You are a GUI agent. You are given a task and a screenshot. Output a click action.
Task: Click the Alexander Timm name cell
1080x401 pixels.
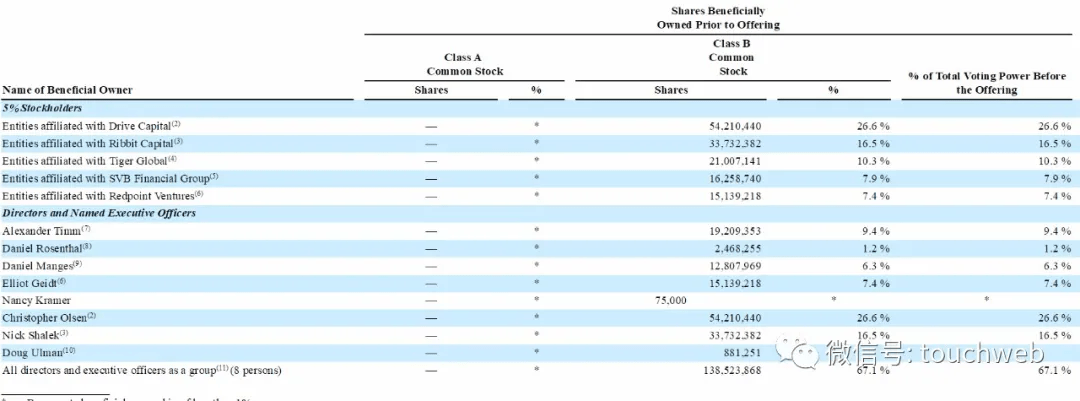point(46,231)
